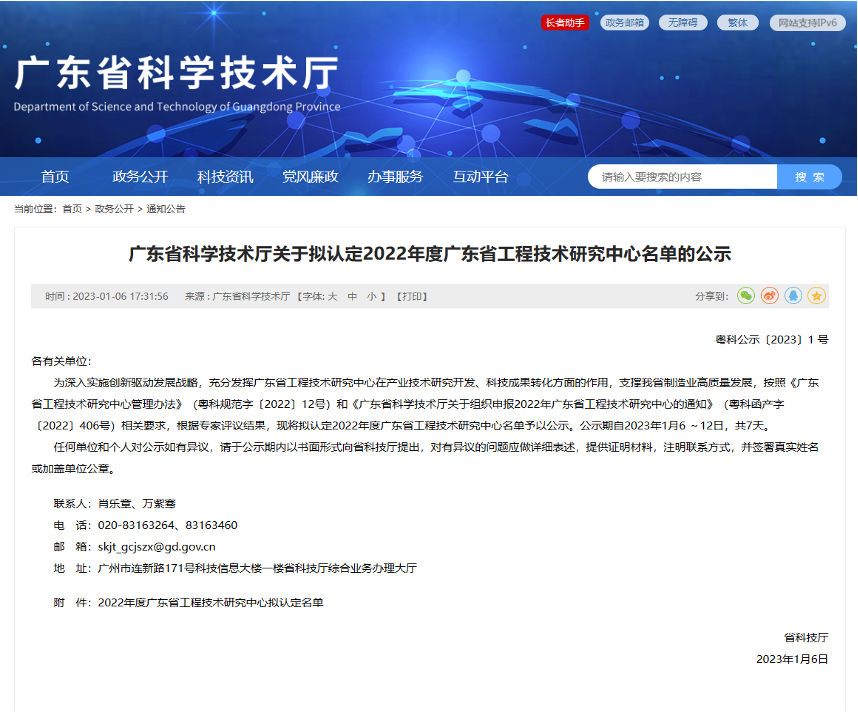The width and height of the screenshot is (858, 712).
Task: Set font size to 大
Action: tap(332, 297)
